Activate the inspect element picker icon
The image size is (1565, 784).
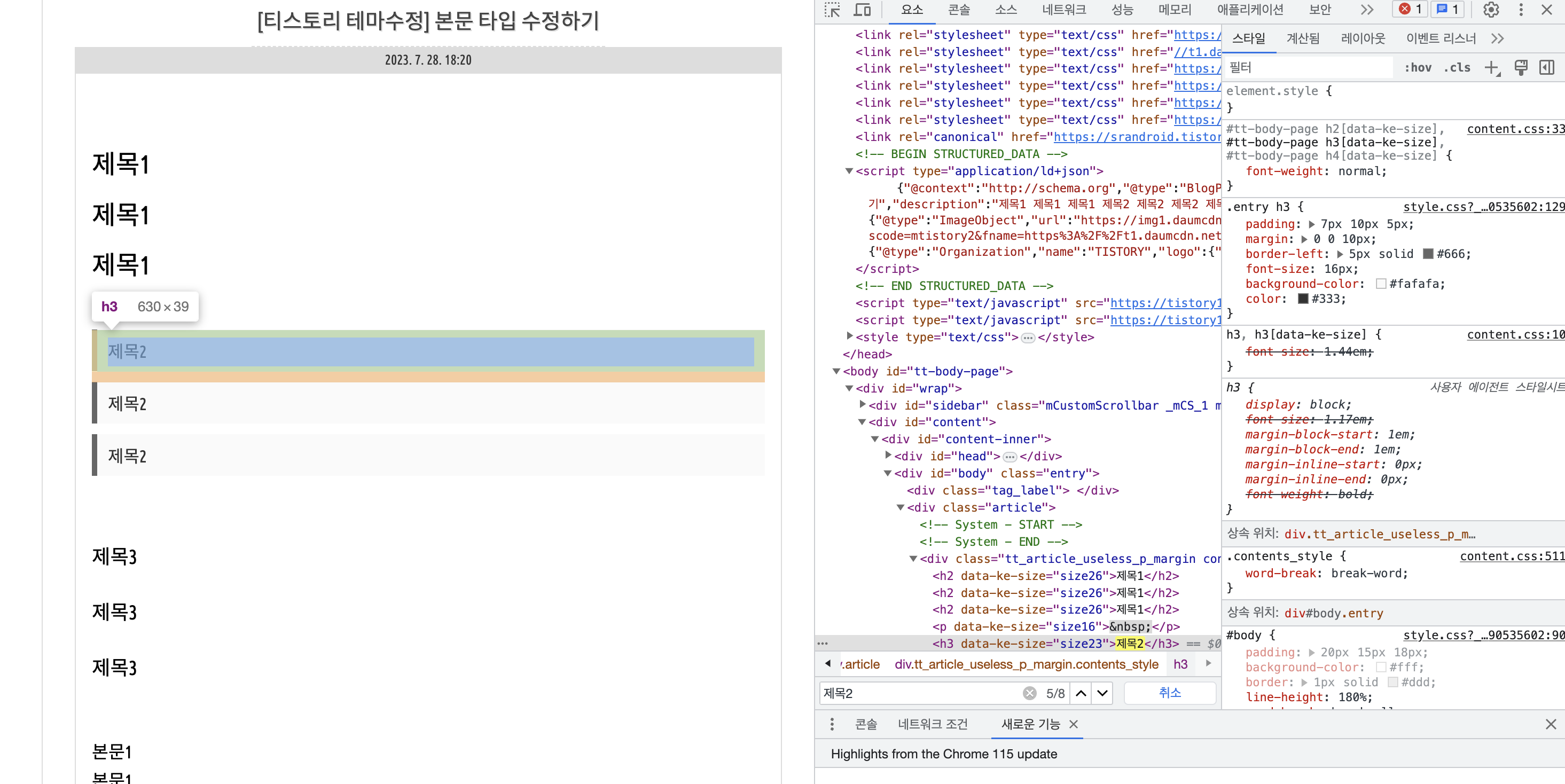(x=832, y=10)
